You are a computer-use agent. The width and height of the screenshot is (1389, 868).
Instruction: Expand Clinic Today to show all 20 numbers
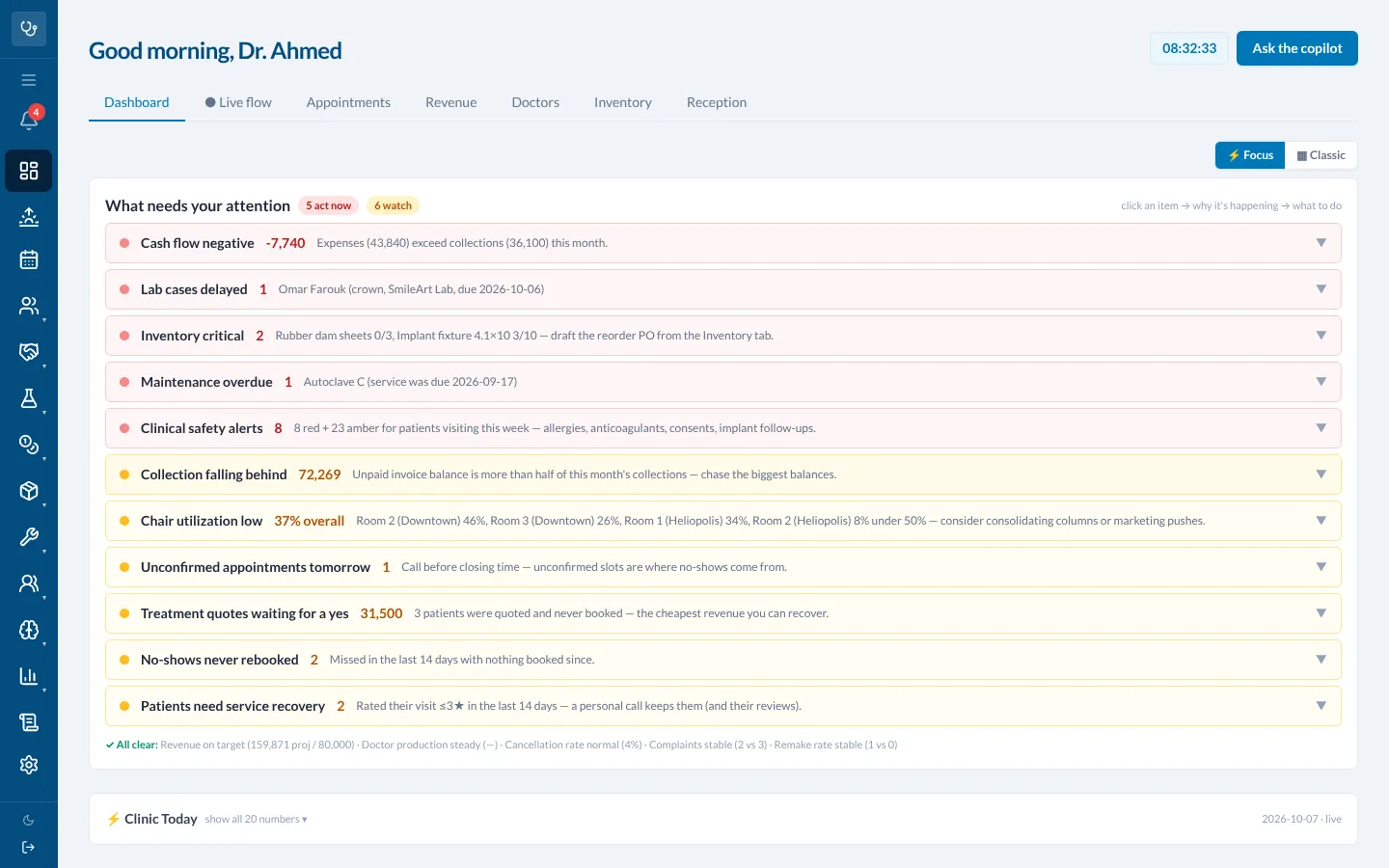256,820
